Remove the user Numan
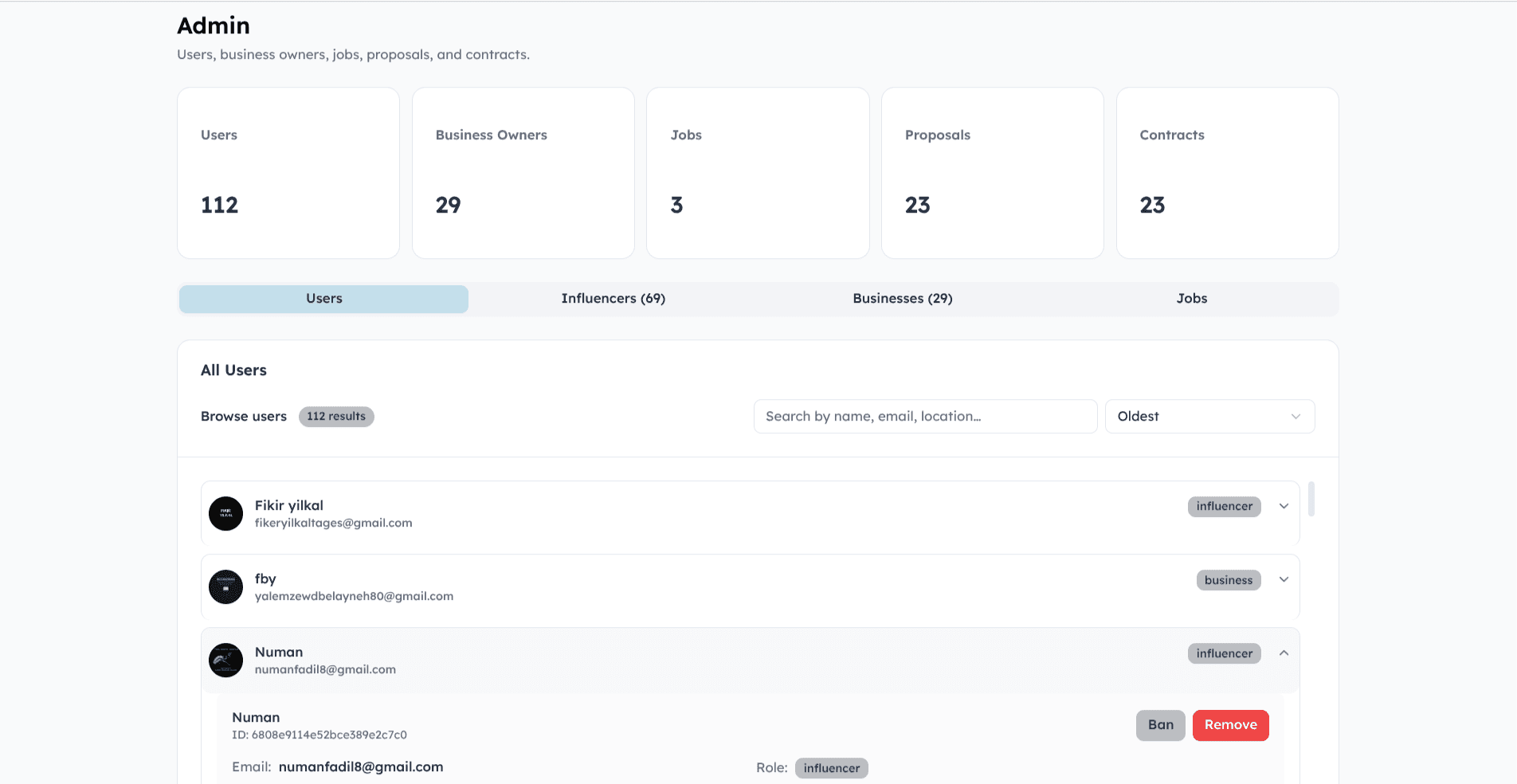This screenshot has width=1517, height=784. (x=1230, y=725)
